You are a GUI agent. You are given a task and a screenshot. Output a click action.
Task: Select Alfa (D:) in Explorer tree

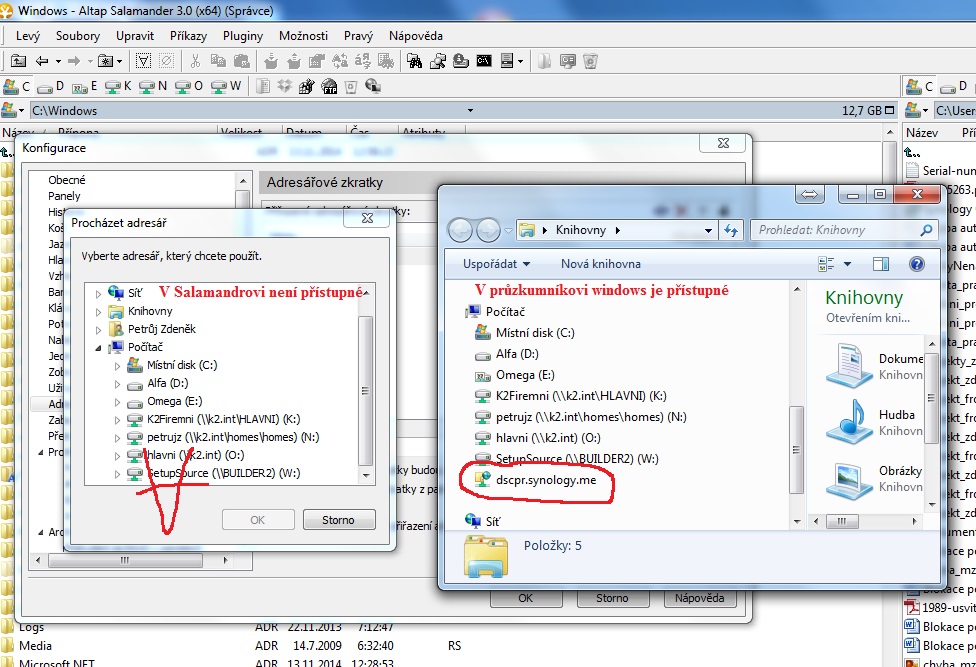[517, 354]
